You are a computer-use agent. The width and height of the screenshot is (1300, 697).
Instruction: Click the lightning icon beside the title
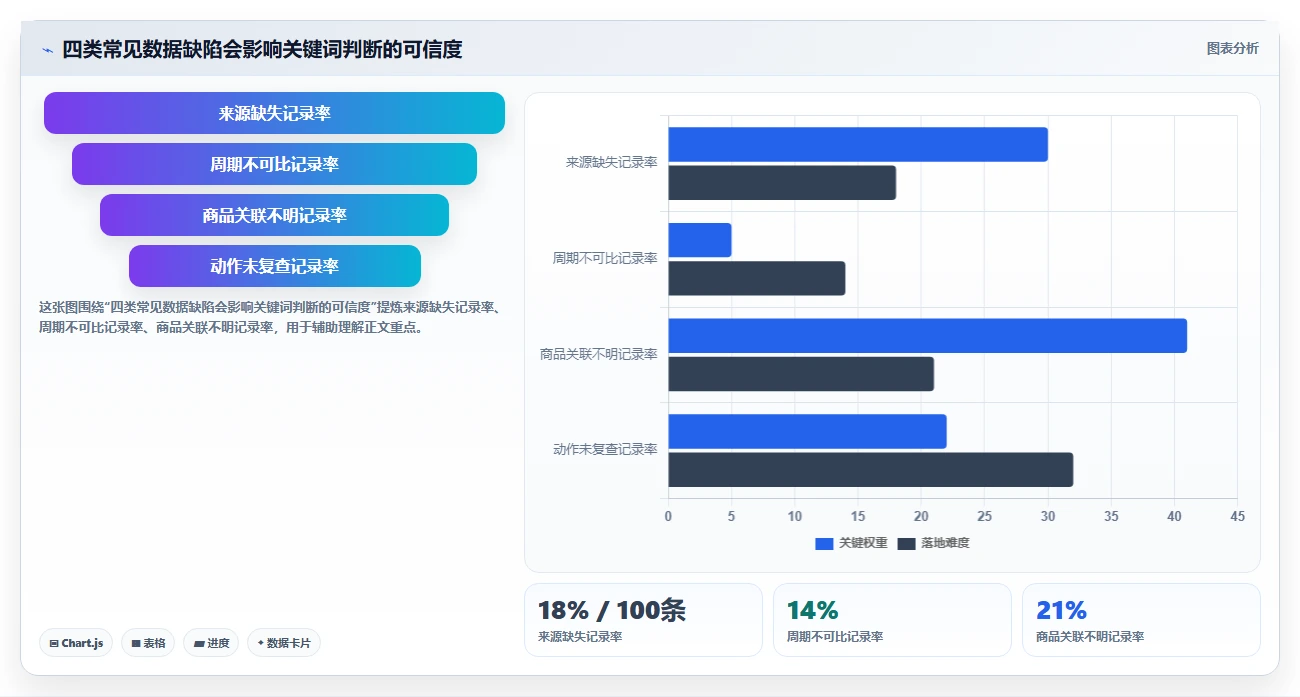tap(47, 50)
